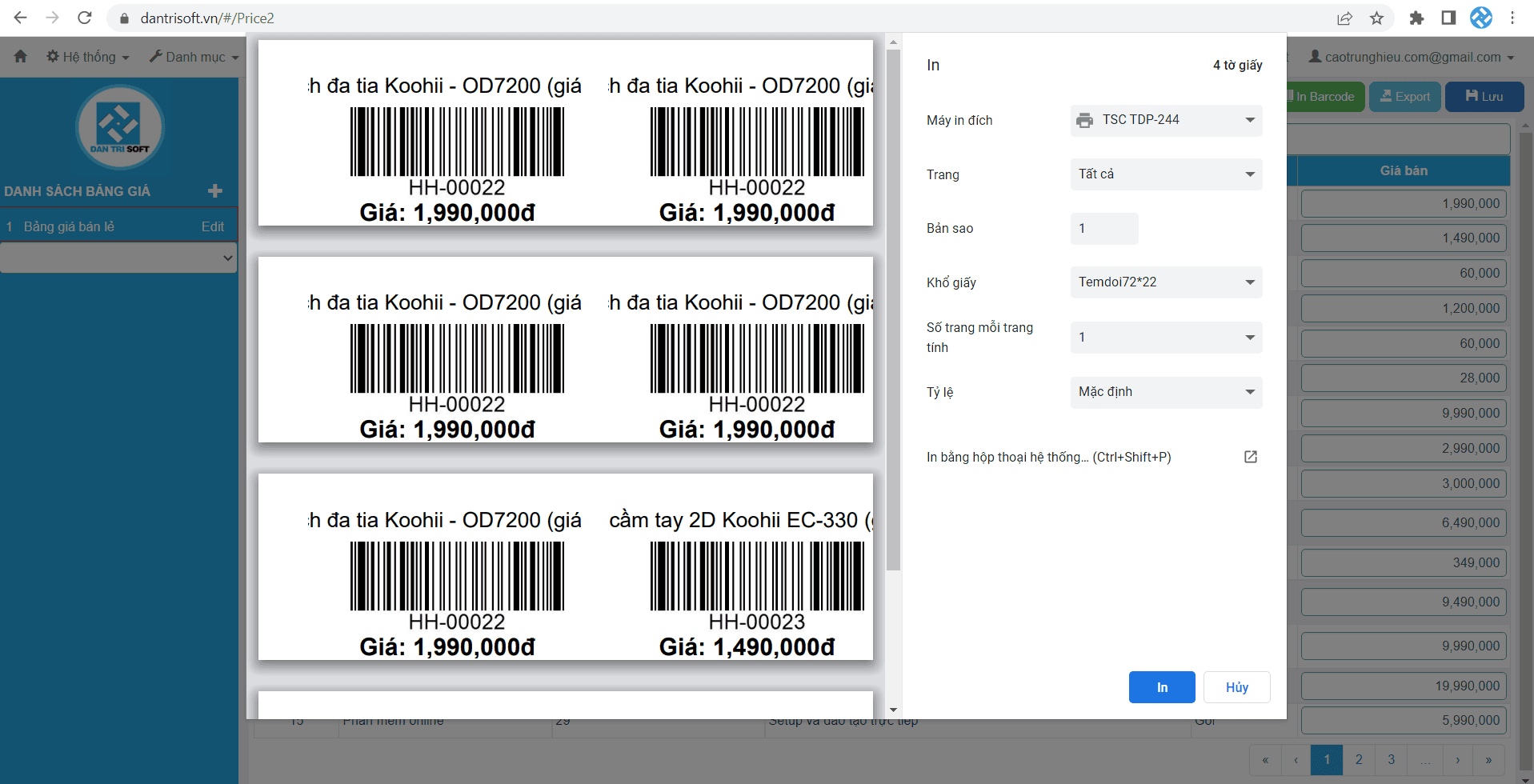Go to previous page with ‹ button
Screen dimensions: 1534x784
[1296, 760]
